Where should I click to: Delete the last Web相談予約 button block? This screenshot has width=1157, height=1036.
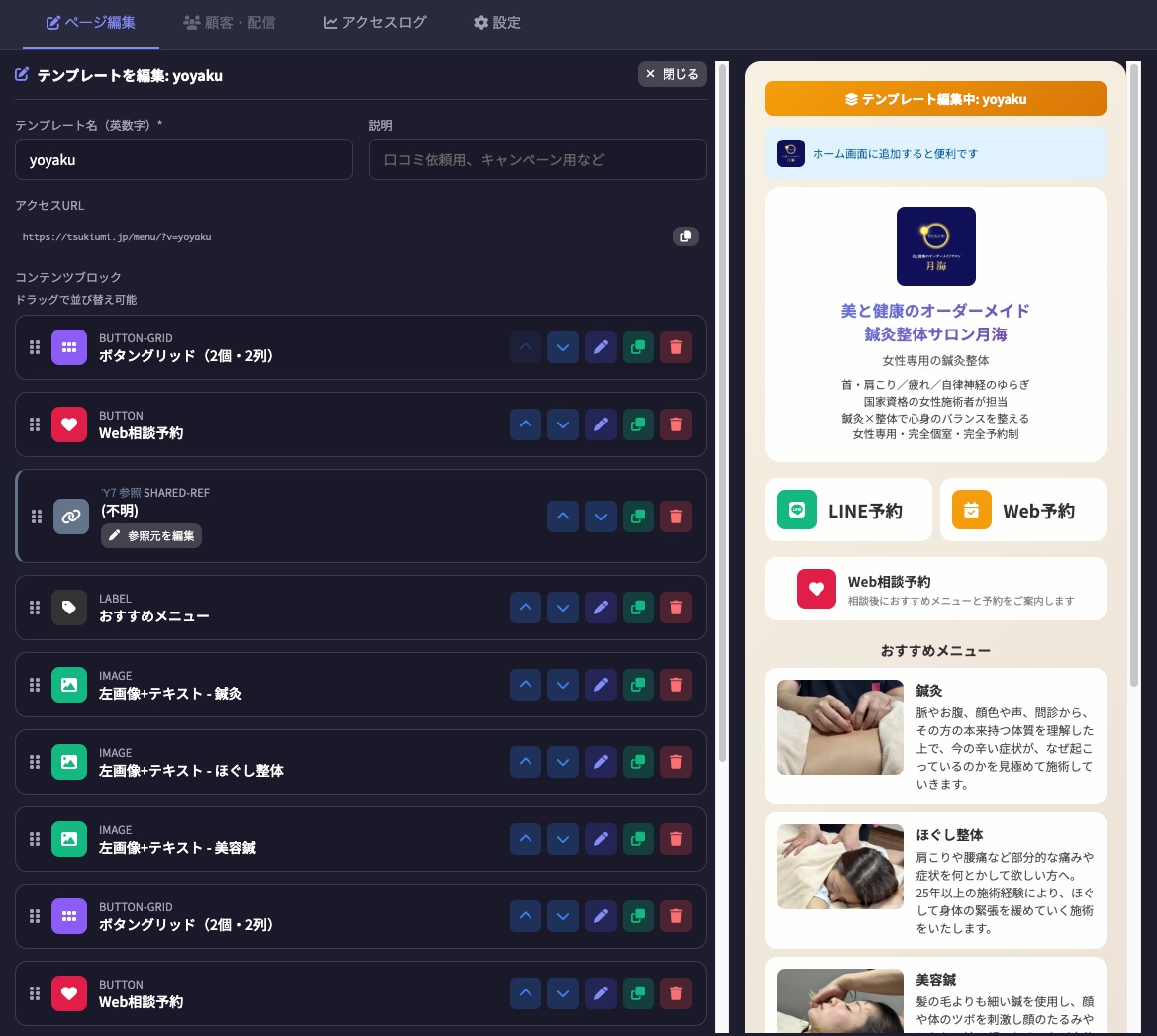tap(676, 993)
